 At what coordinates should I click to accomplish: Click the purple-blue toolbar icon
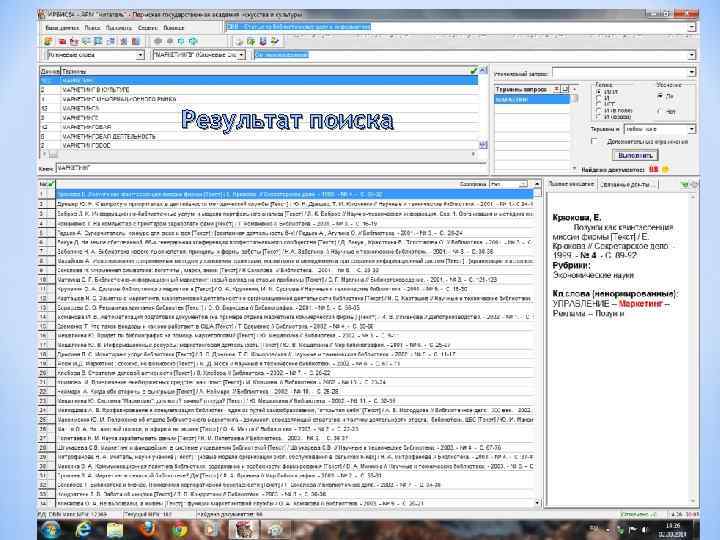pyautogui.click(x=263, y=41)
